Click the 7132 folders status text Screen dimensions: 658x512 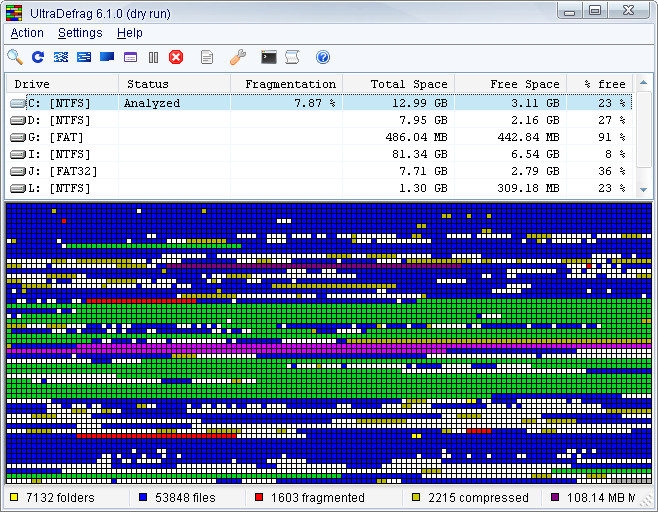60,498
